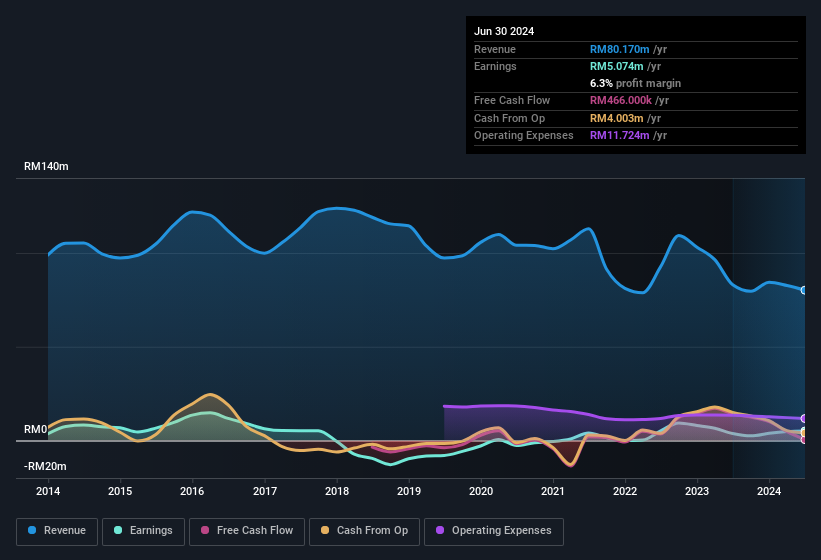Click the Jun 30 2024 tooltip date header
The image size is (821, 560).
504,31
